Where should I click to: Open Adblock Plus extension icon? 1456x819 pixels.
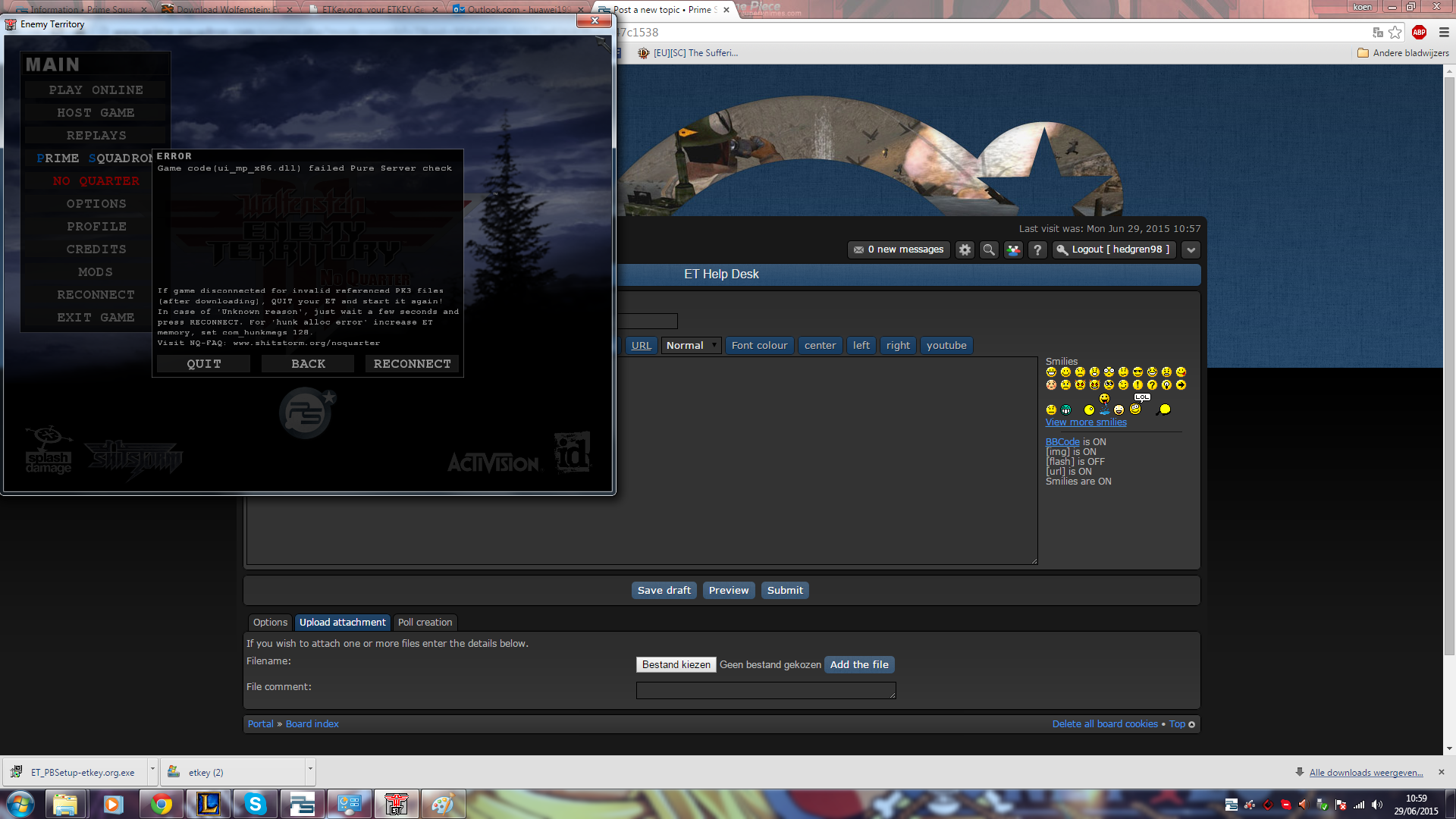tap(1420, 33)
